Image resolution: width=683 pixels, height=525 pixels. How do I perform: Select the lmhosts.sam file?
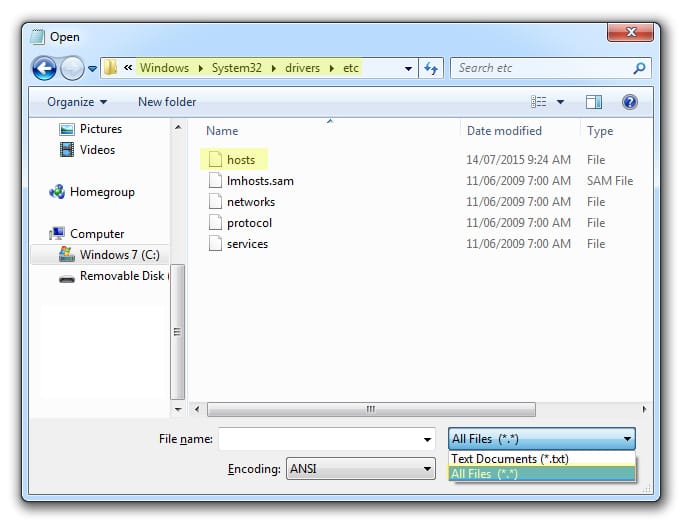[260, 181]
